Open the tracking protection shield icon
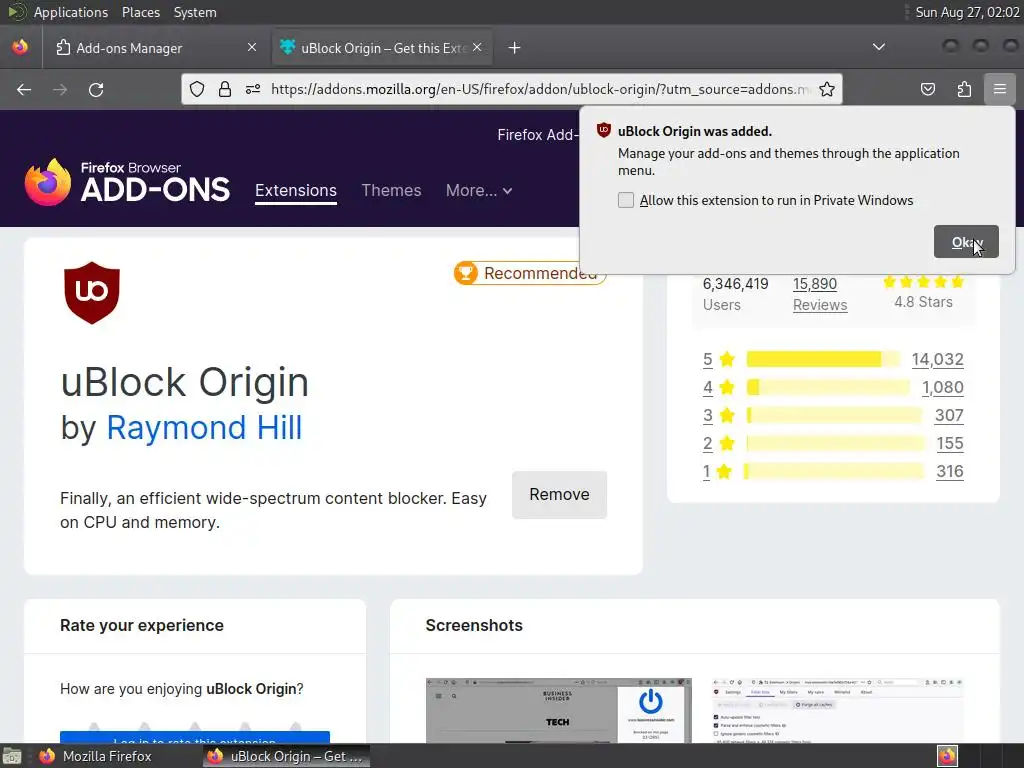The height and width of the screenshot is (768, 1024). point(197,89)
